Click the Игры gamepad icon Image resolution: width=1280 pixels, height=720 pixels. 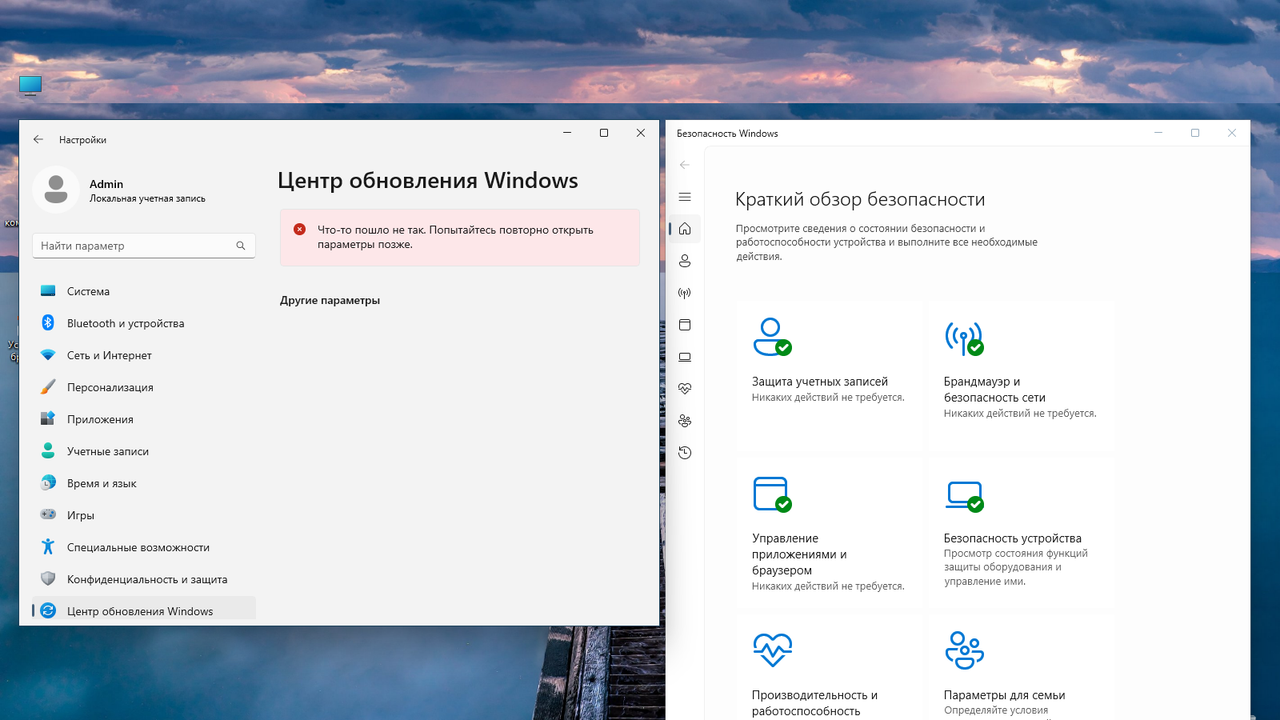tap(47, 515)
